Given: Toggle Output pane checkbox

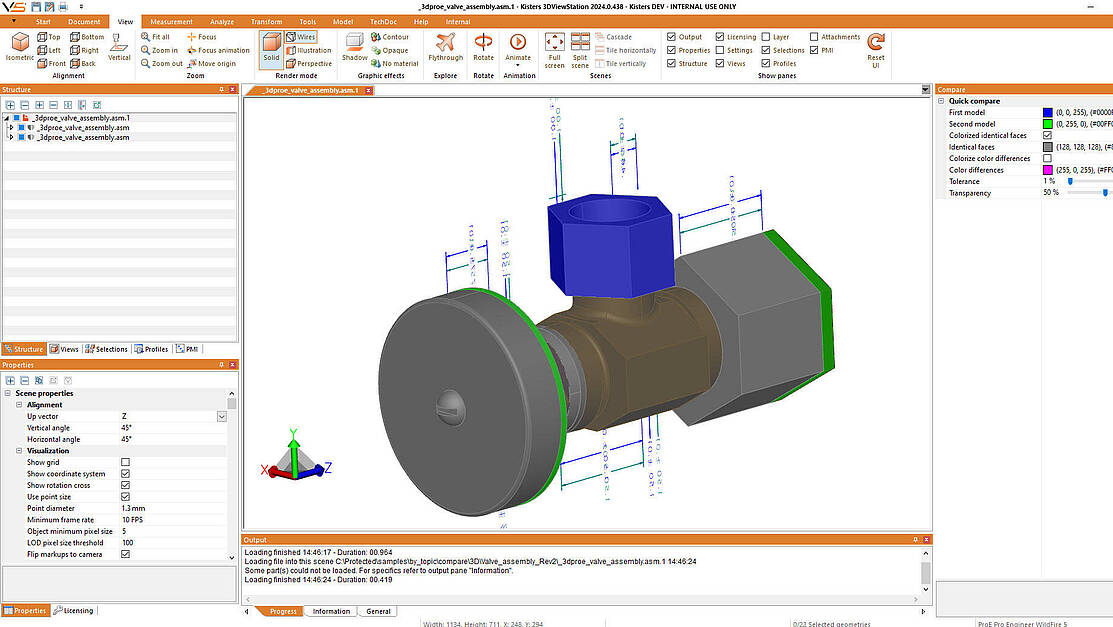Looking at the screenshot, I should [671, 37].
